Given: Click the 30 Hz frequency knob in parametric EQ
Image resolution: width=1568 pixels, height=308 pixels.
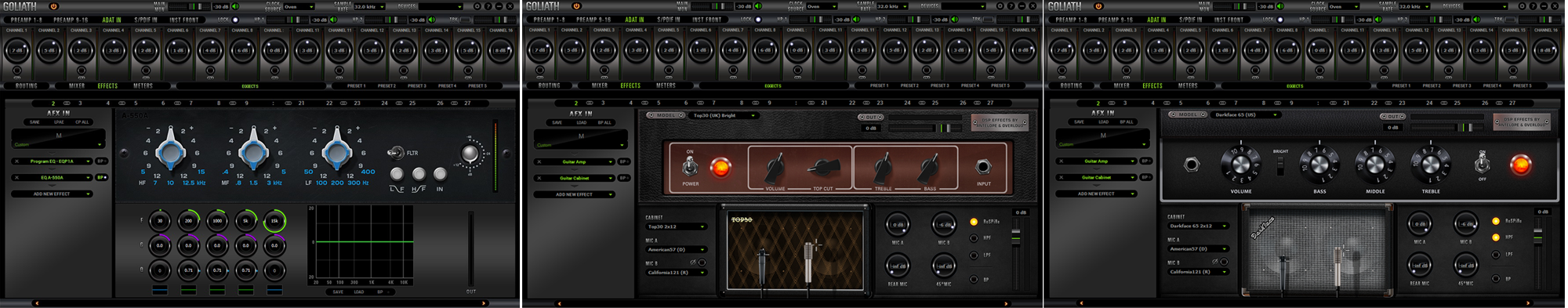Looking at the screenshot, I should (x=160, y=221).
